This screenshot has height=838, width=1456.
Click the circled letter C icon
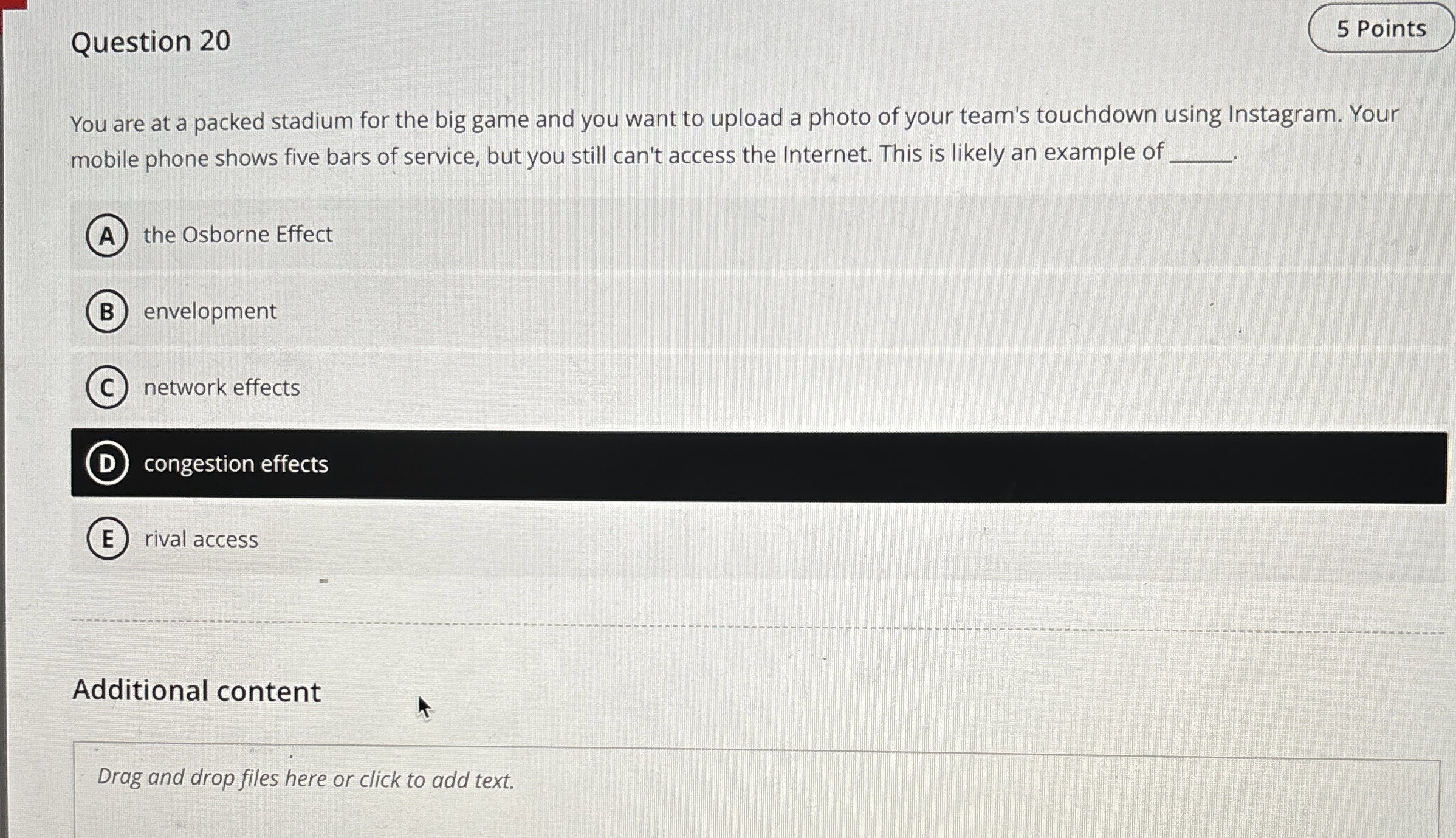(x=107, y=388)
